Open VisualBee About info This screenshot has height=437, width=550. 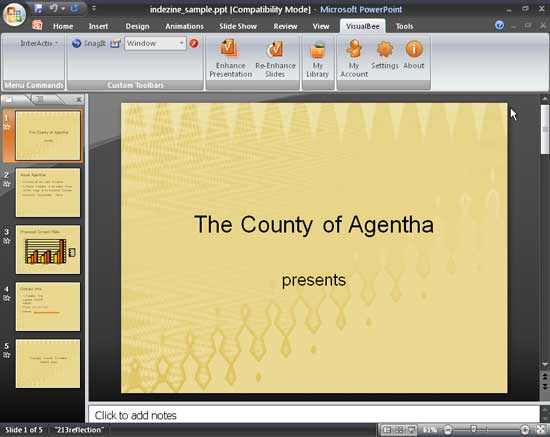[414, 54]
